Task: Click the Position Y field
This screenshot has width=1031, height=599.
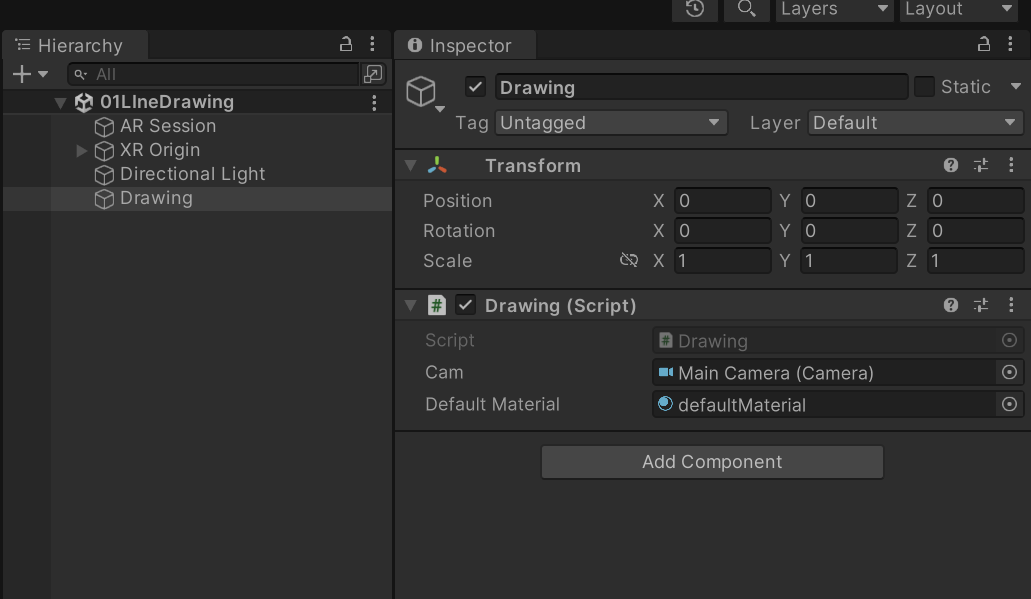Action: [x=849, y=201]
